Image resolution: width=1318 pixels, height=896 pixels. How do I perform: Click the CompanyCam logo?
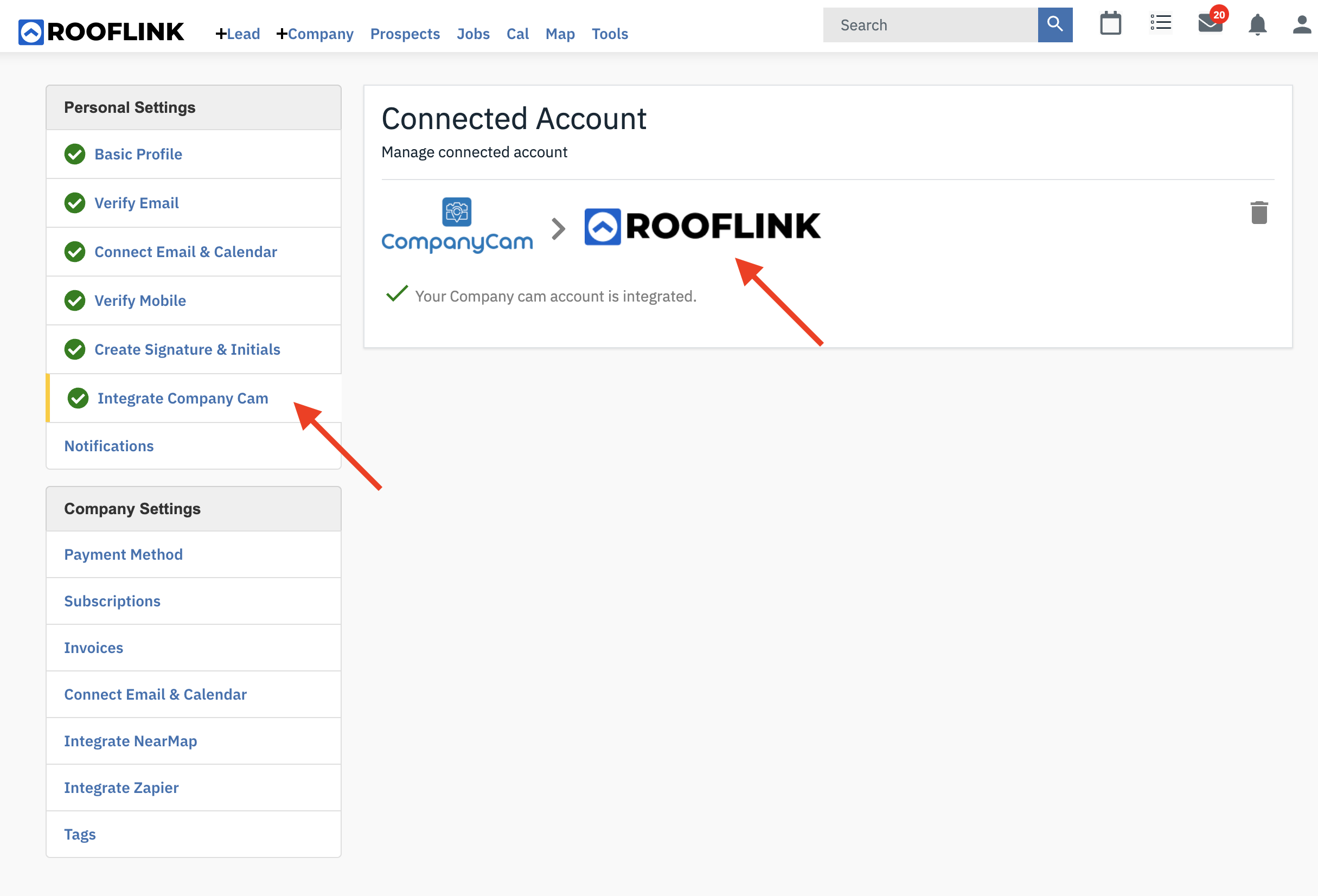pos(457,225)
